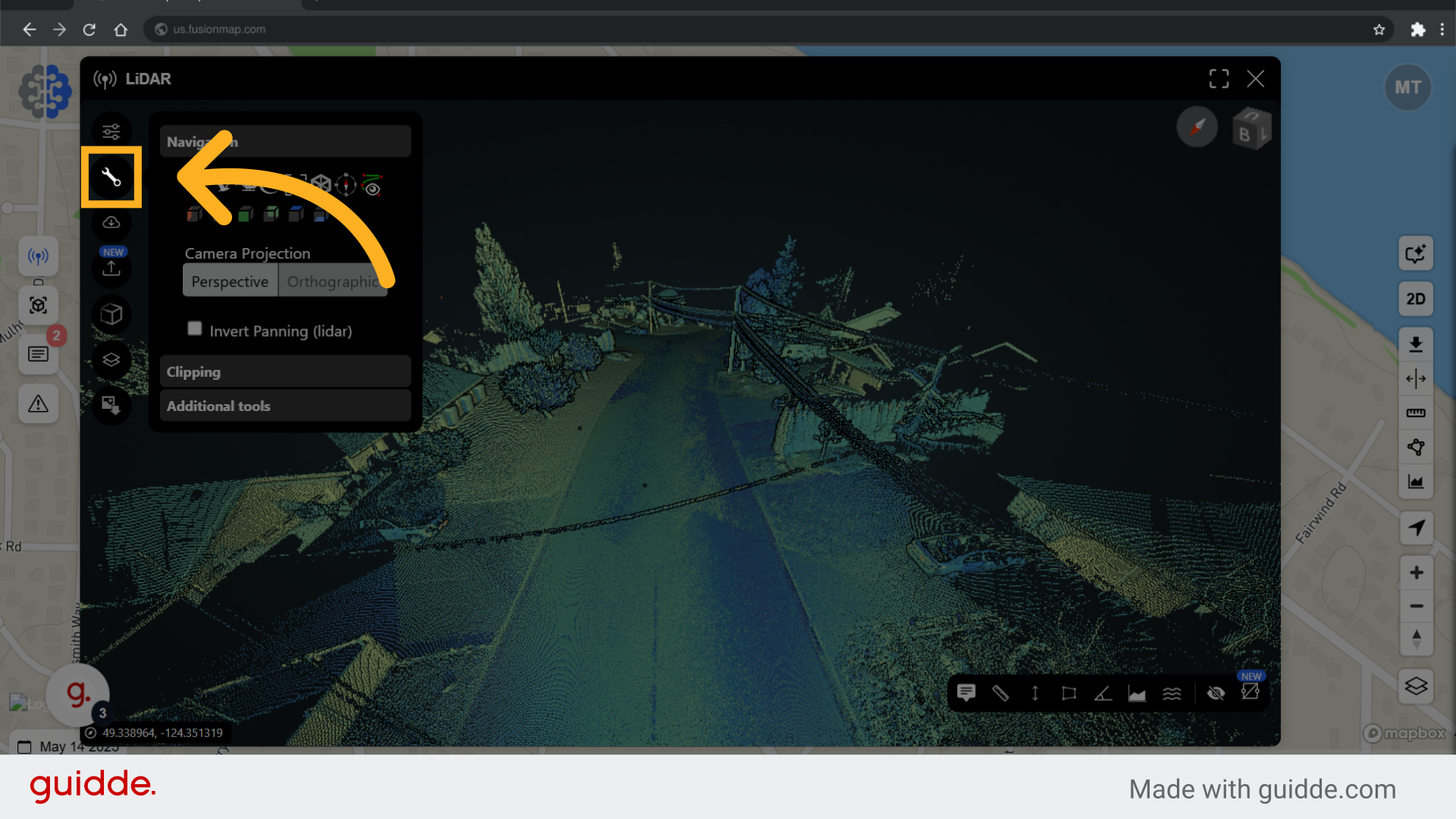Choose the solid green face cube view
The width and height of the screenshot is (1456, 819).
(x=246, y=215)
